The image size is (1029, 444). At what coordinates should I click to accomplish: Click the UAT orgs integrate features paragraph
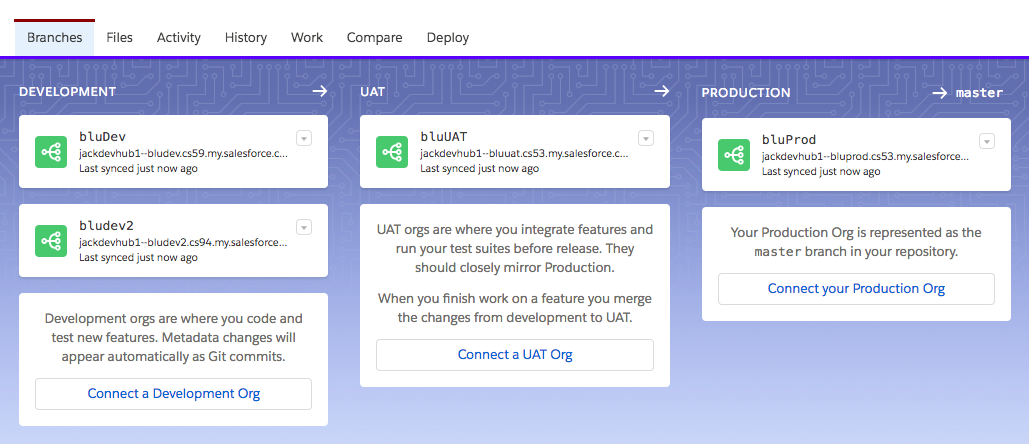click(x=514, y=249)
